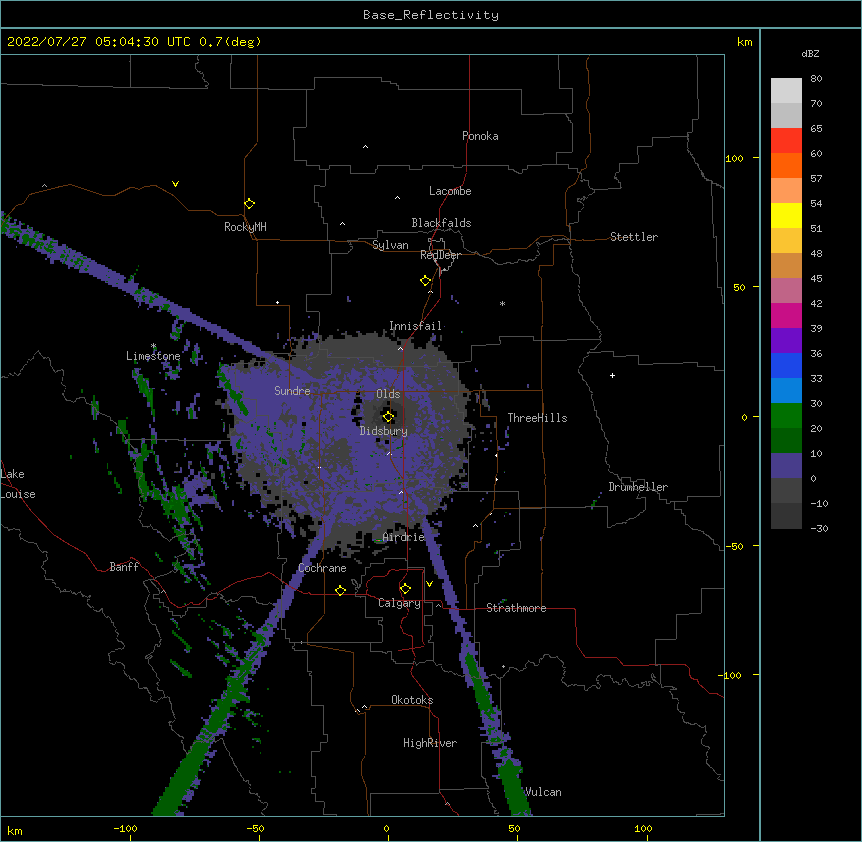Click the bright green 20-30 dBZ legend band

(x=786, y=416)
